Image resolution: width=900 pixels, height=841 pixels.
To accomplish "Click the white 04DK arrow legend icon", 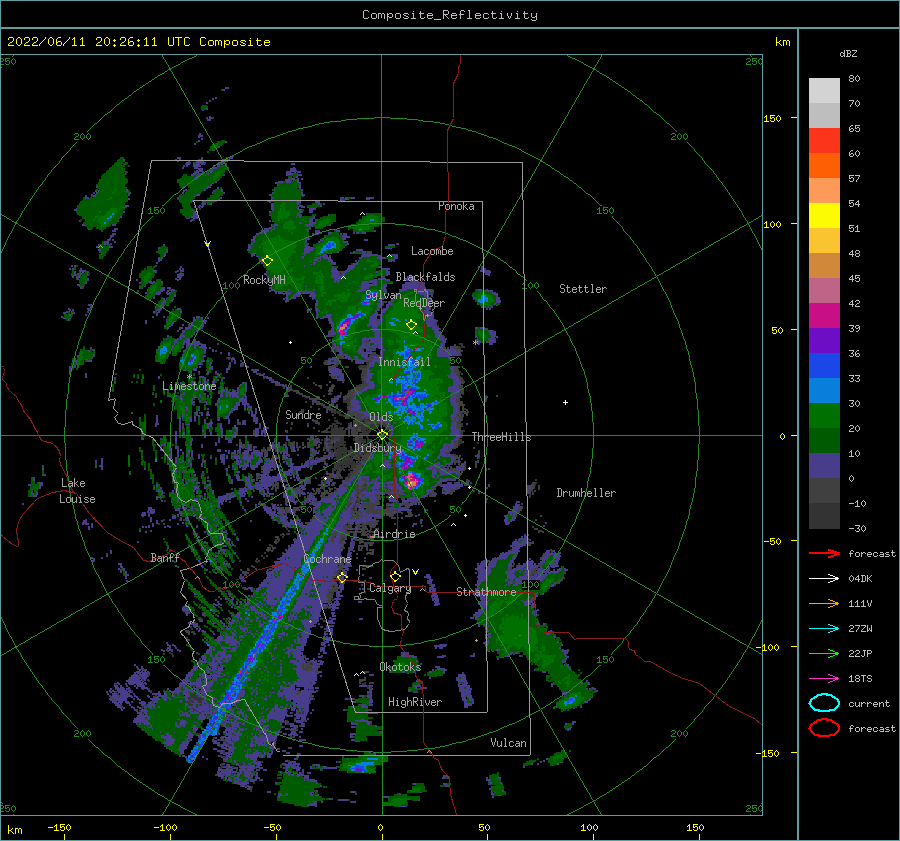I will point(824,579).
